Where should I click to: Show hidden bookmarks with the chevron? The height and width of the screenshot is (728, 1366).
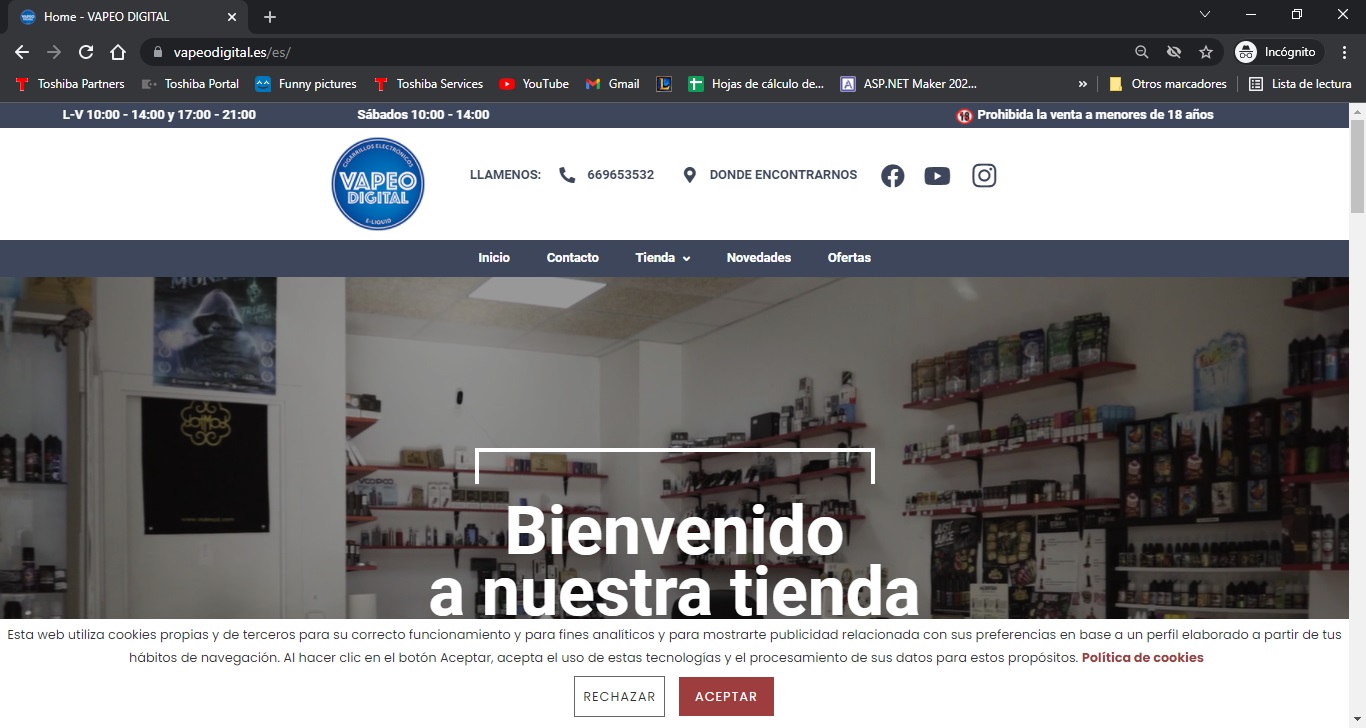point(1082,84)
